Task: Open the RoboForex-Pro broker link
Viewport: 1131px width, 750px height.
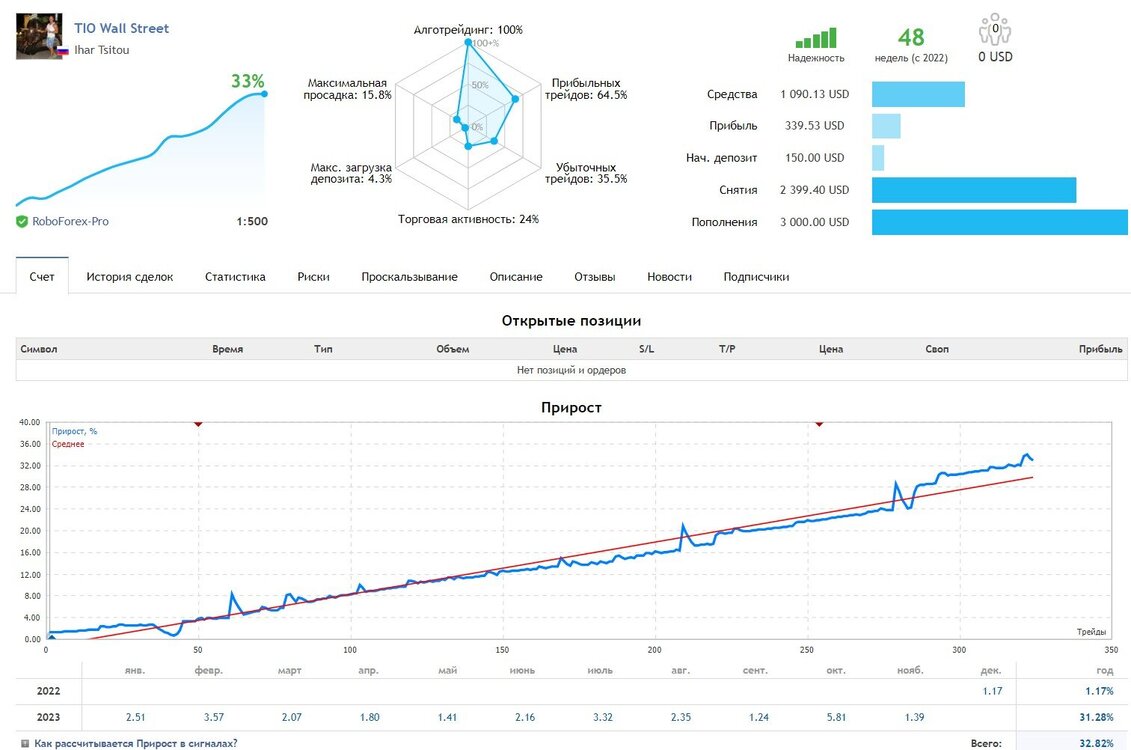Action: coord(70,221)
